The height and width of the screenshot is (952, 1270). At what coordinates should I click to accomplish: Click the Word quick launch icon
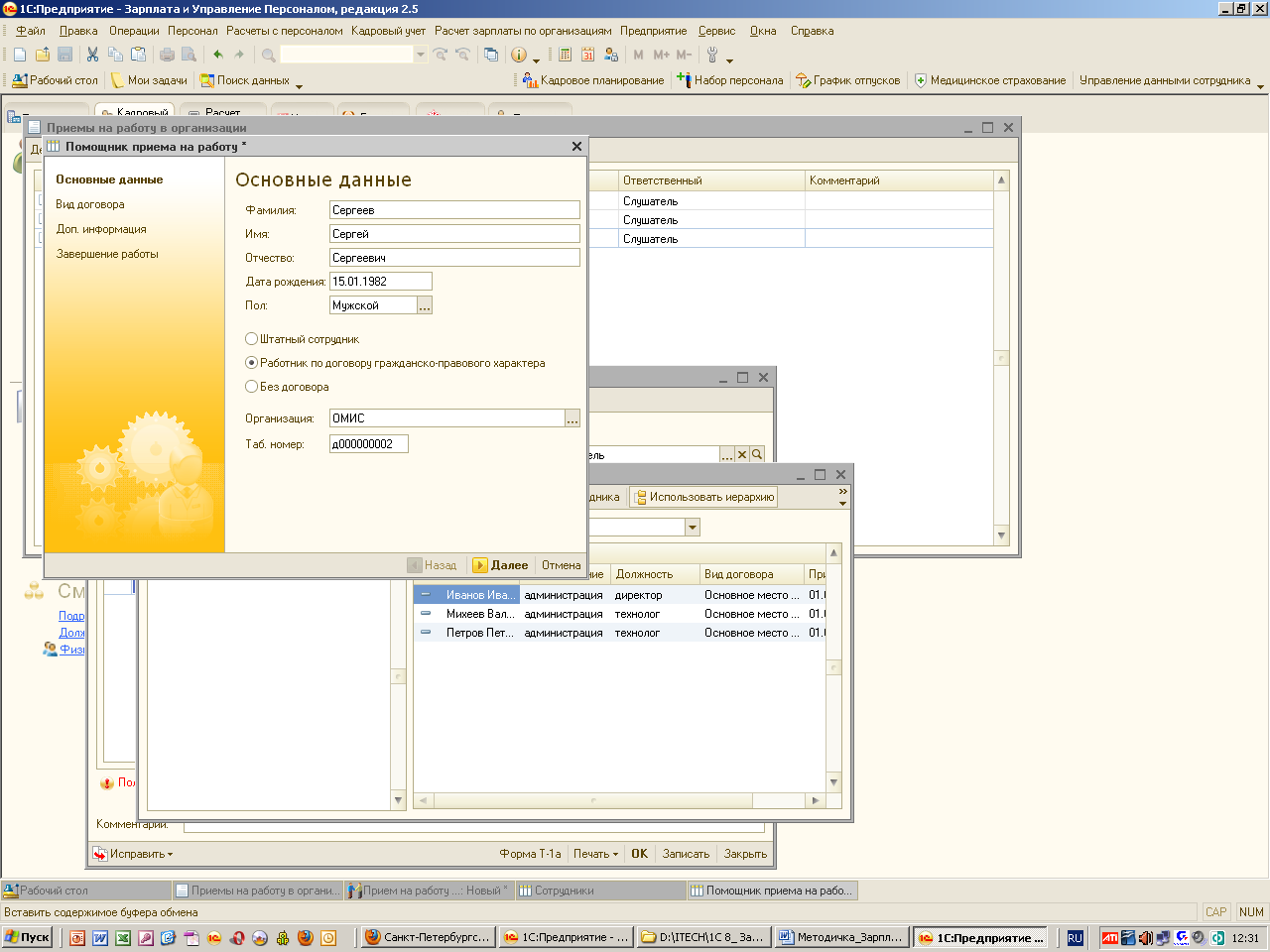tap(100, 937)
